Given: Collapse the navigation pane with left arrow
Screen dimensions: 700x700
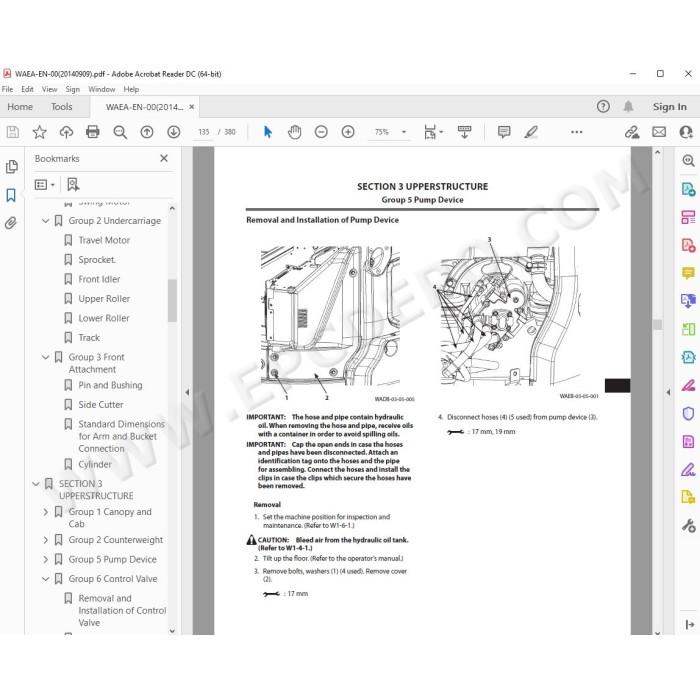Looking at the screenshot, I should pyautogui.click(x=187, y=392).
